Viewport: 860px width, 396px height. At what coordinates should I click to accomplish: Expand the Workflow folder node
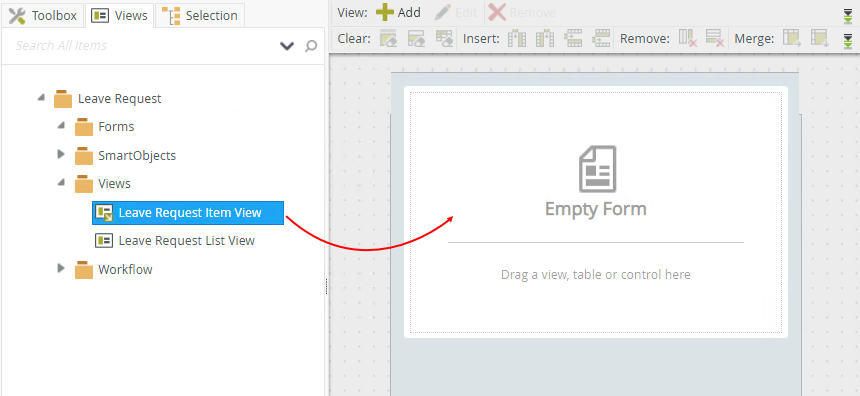pos(61,269)
